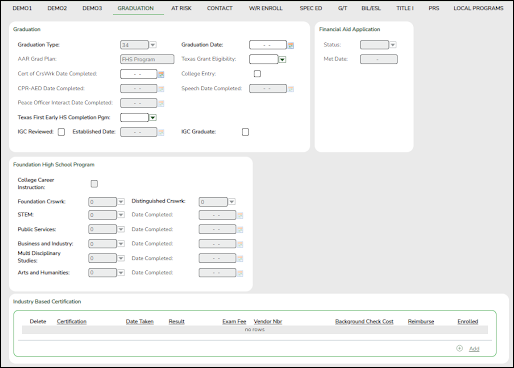Open the LOCAL PROGRAMS tab

tap(478, 8)
